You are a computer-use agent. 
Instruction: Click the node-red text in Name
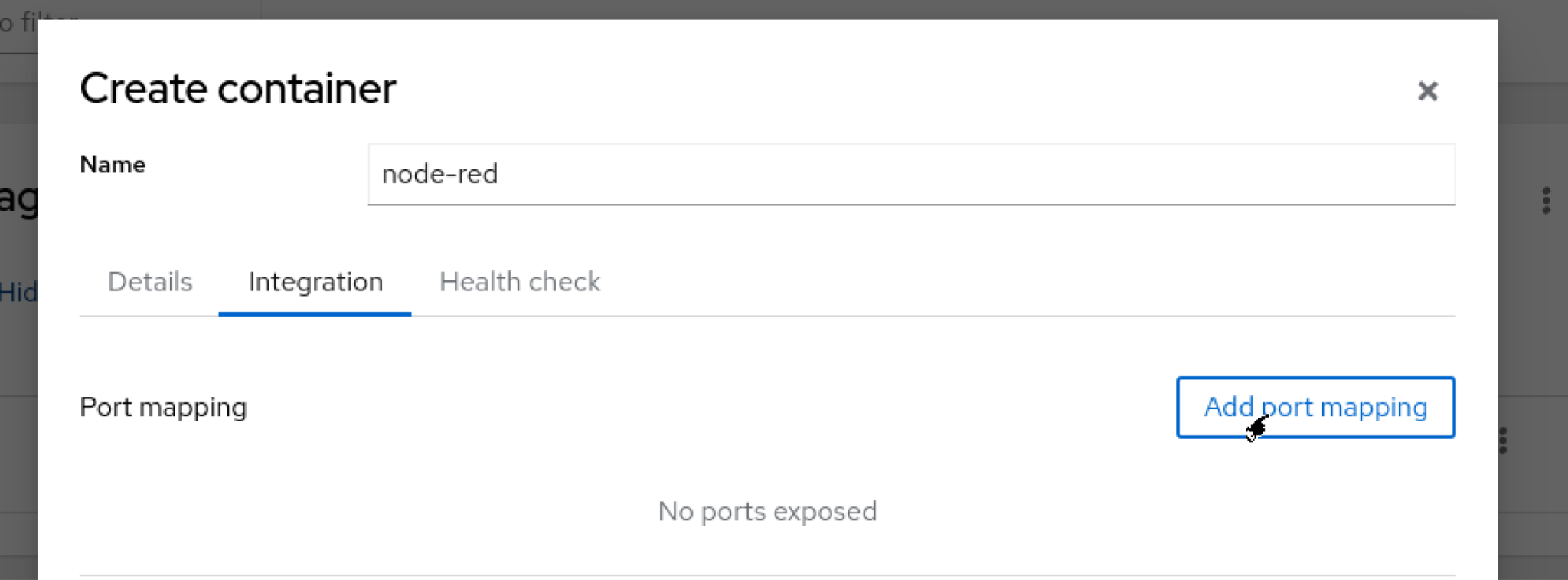[439, 174]
